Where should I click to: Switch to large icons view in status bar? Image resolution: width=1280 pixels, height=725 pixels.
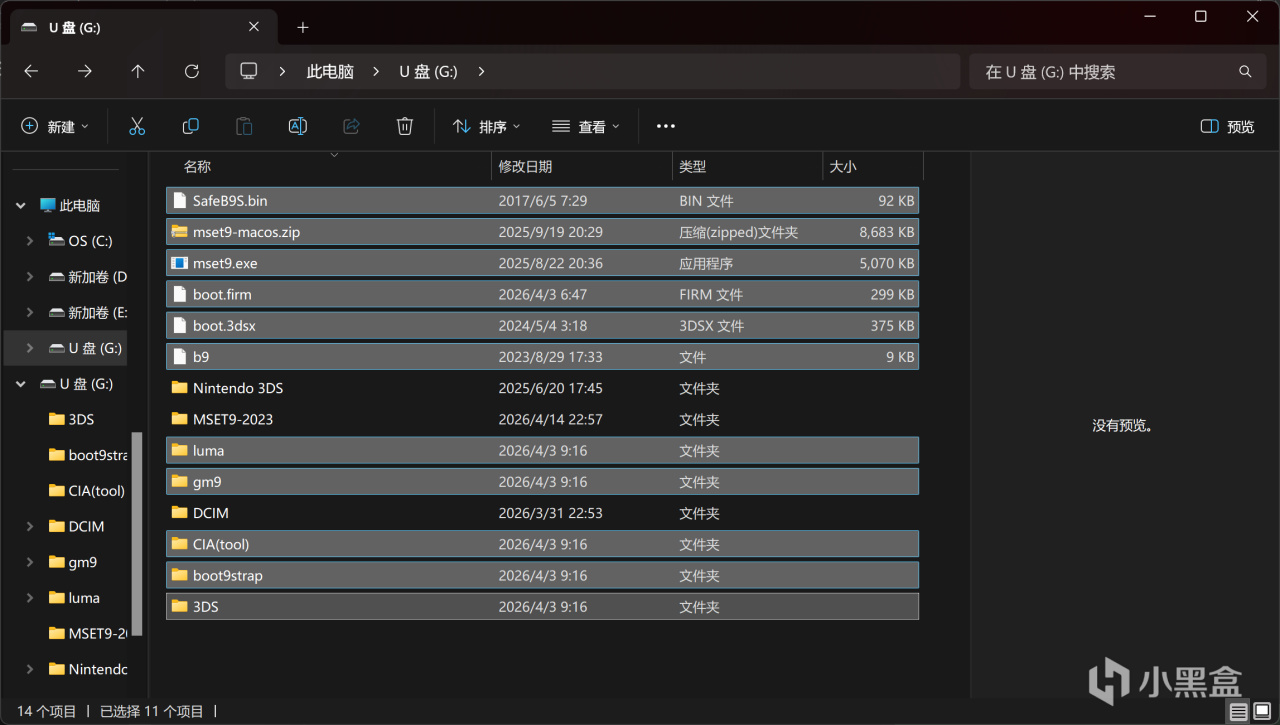pyautogui.click(x=1260, y=712)
